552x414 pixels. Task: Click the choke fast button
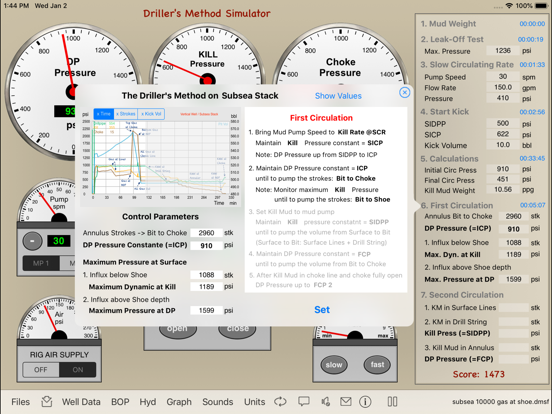point(377,365)
